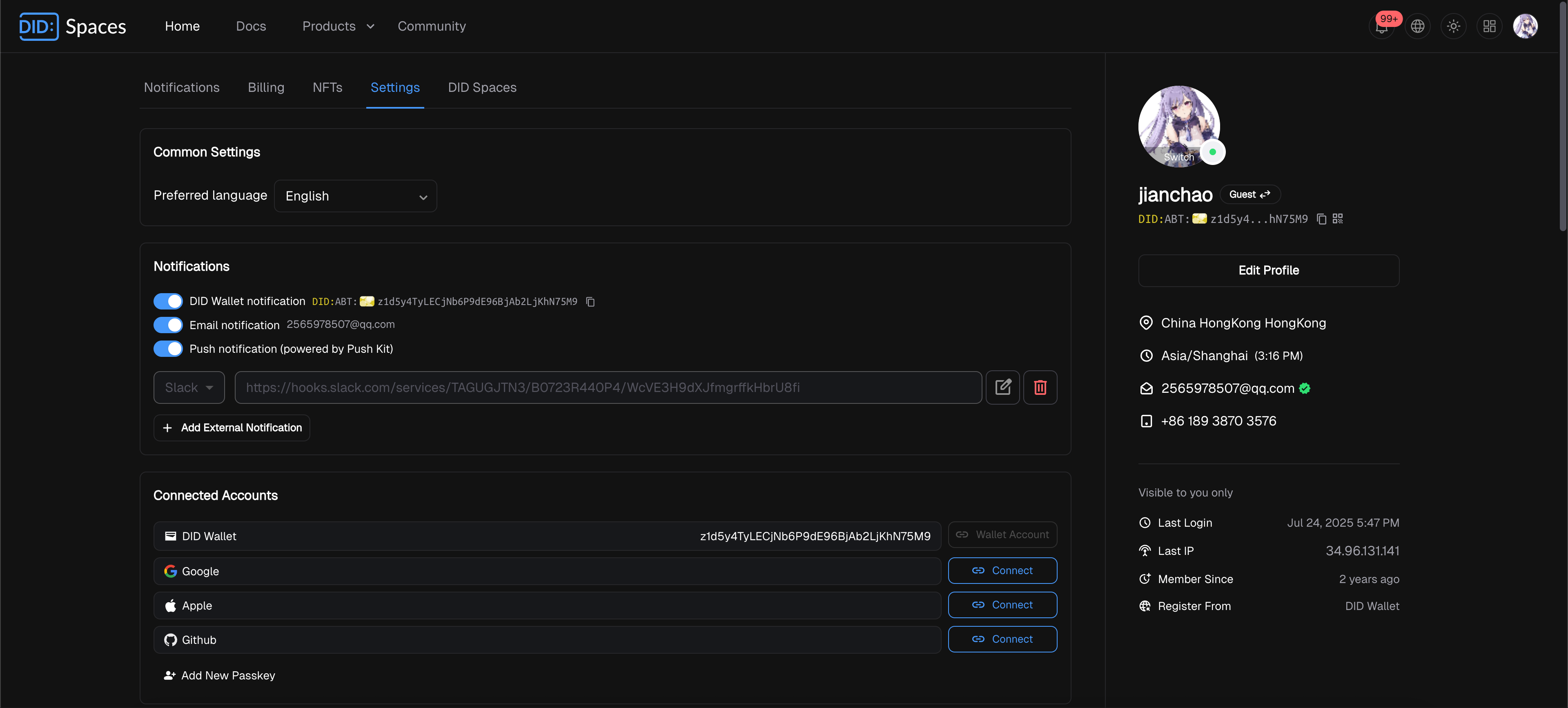Turn off the Email notification switch
The image size is (1568, 708).
168,325
